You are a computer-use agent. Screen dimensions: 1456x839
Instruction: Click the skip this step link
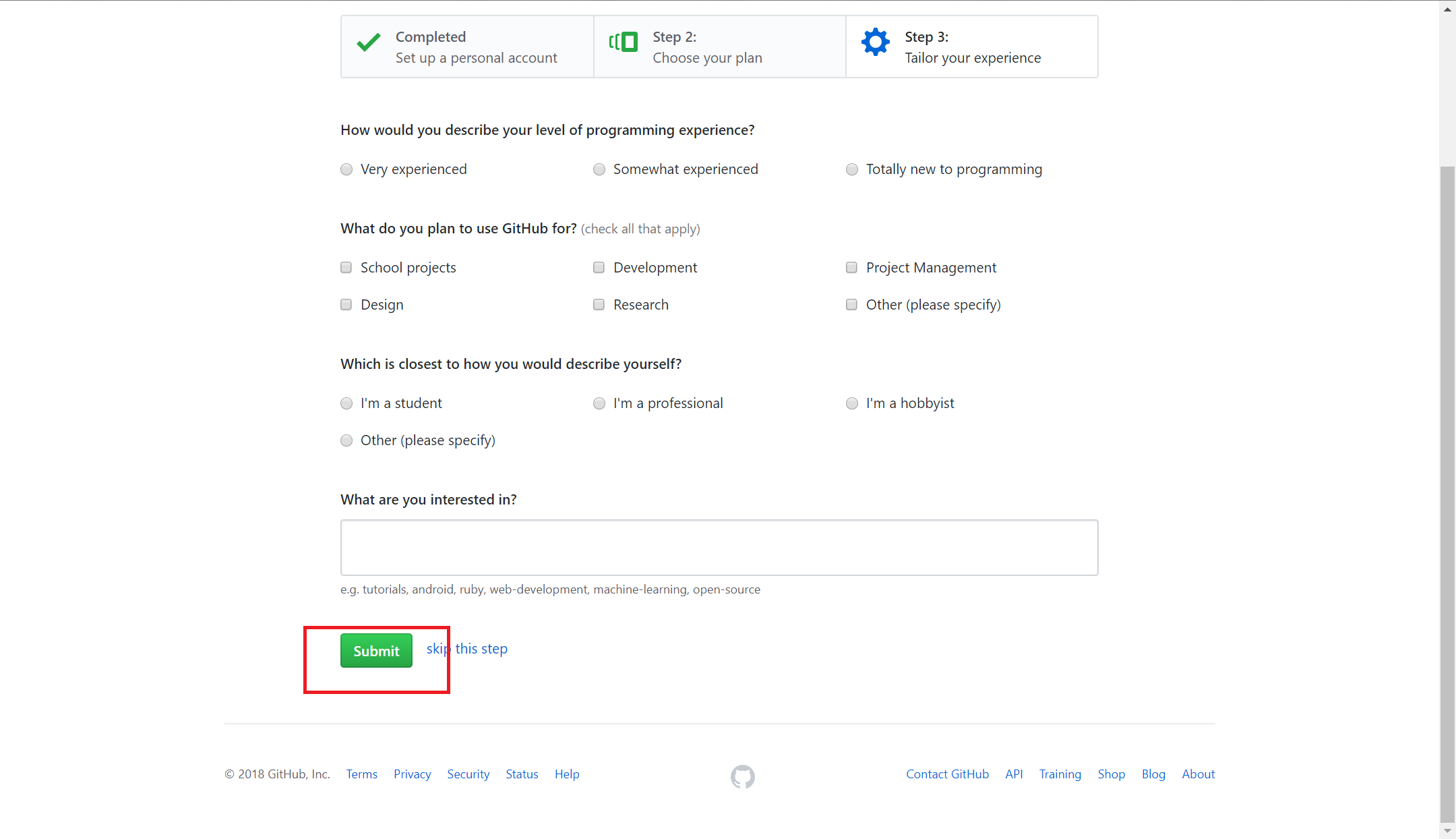[467, 649]
